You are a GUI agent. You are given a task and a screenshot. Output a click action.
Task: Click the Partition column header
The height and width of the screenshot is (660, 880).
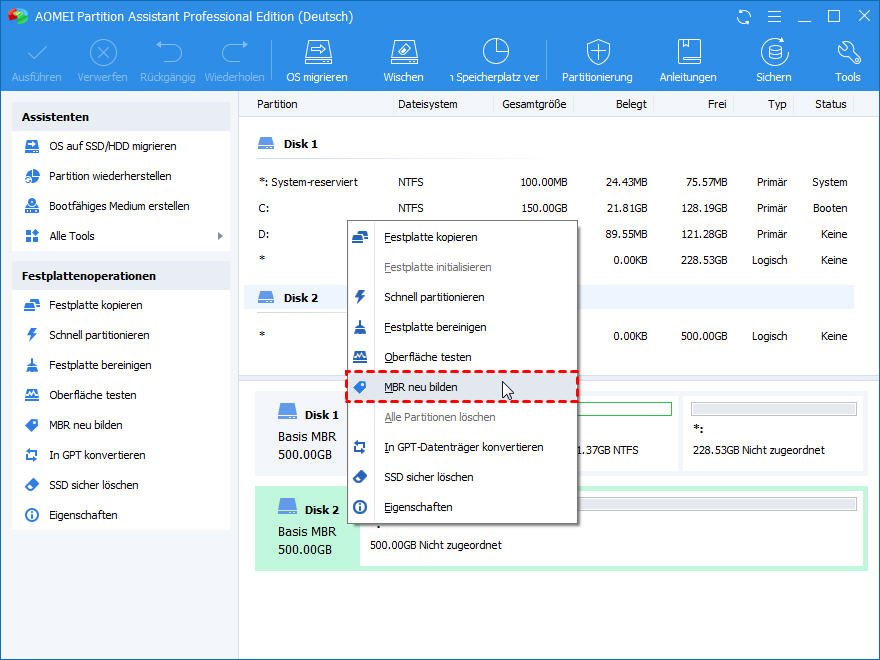(x=277, y=104)
